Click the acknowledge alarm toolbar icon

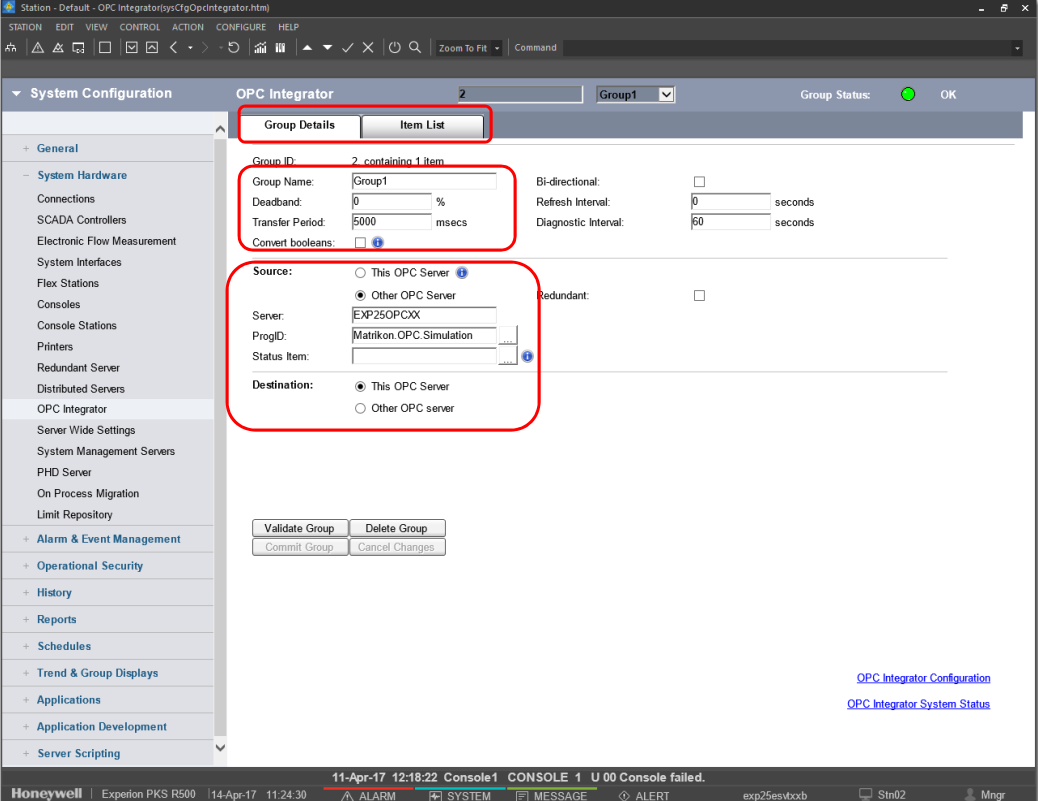pos(58,48)
